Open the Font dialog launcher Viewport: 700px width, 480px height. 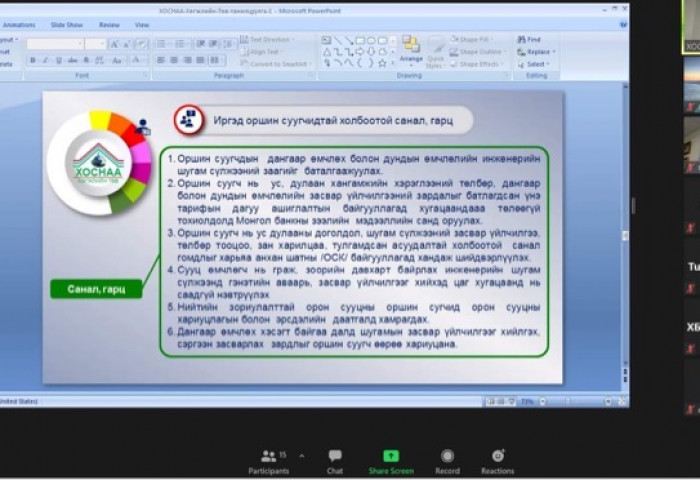[146, 75]
